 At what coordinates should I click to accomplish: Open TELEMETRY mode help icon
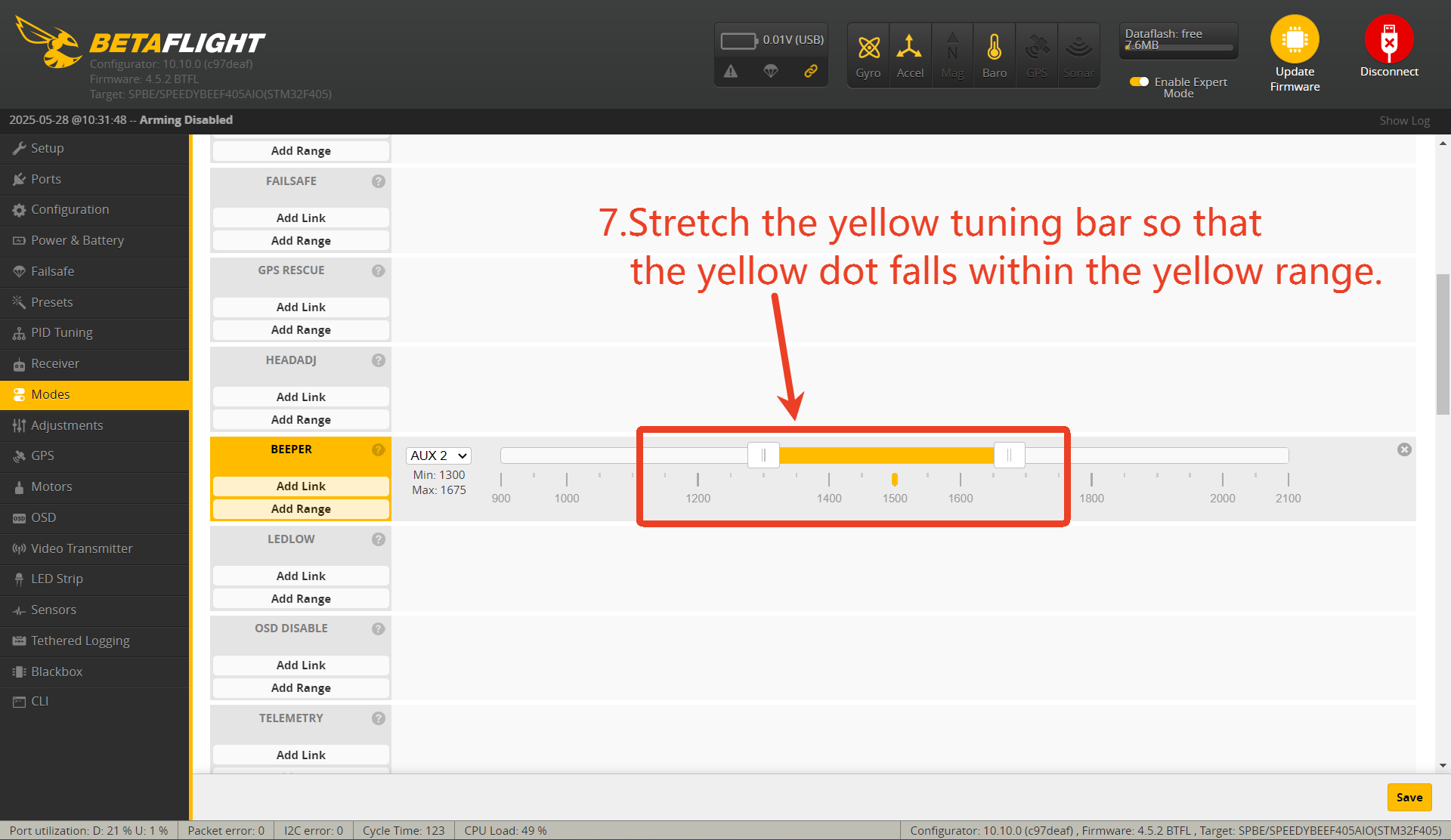(x=379, y=718)
